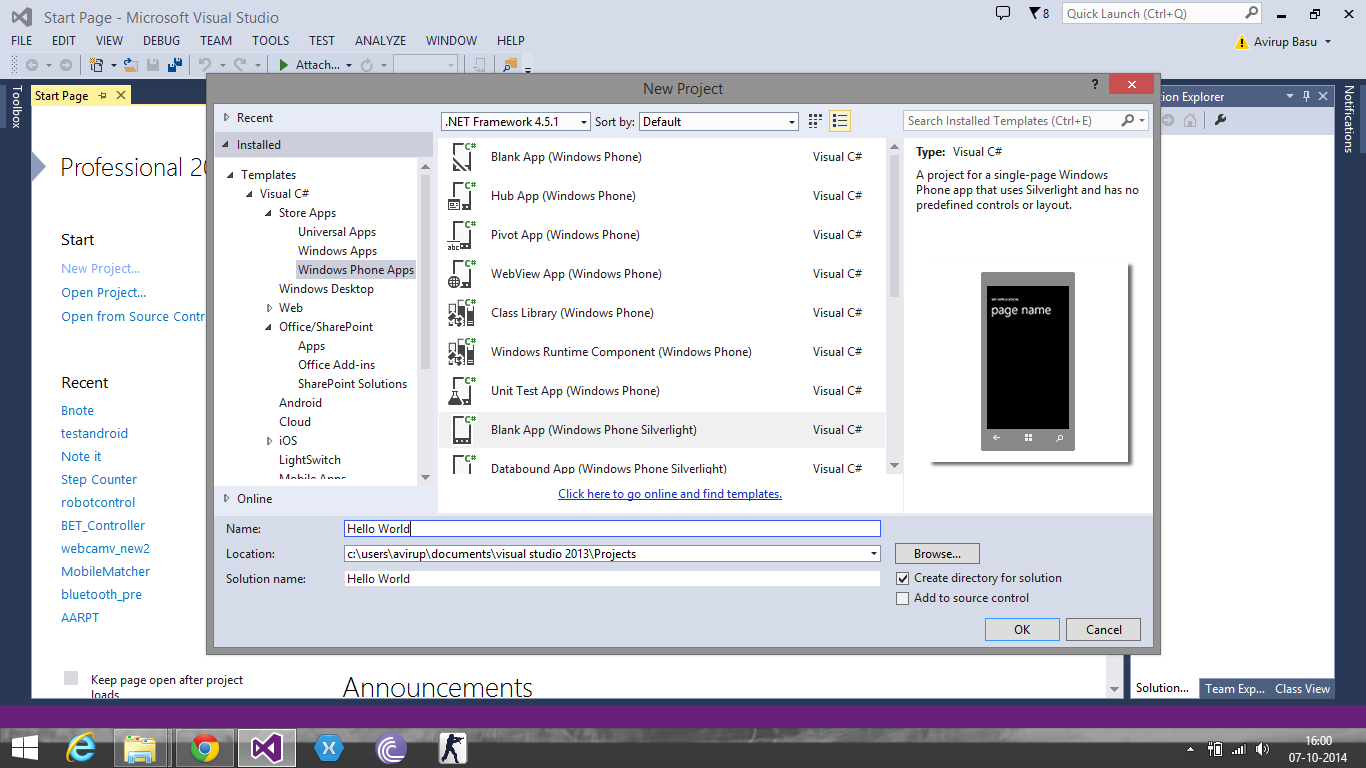Expand the Recent section in dialog
Viewport: 1366px width, 768px height.
click(x=228, y=118)
